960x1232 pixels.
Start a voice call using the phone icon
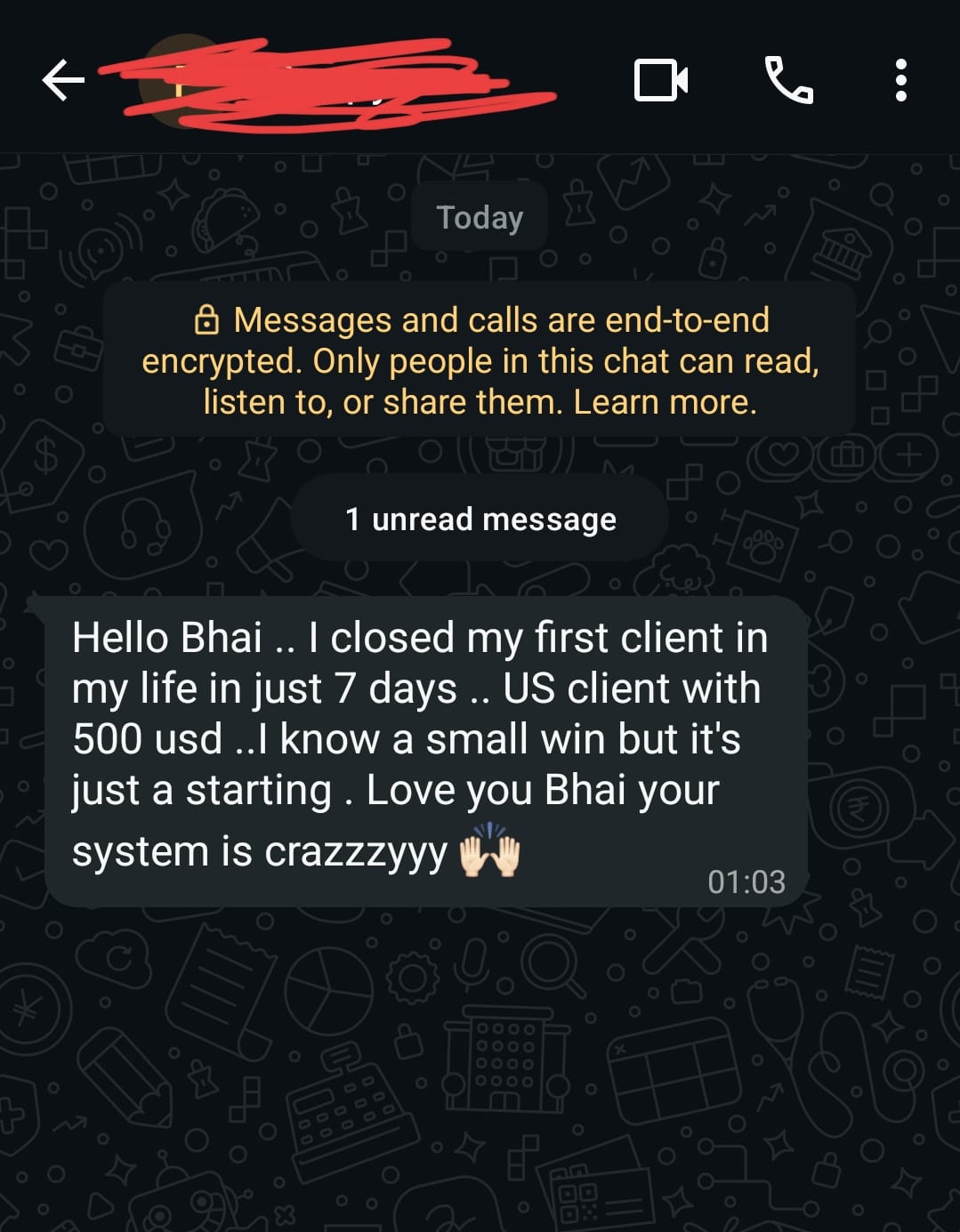click(x=788, y=80)
